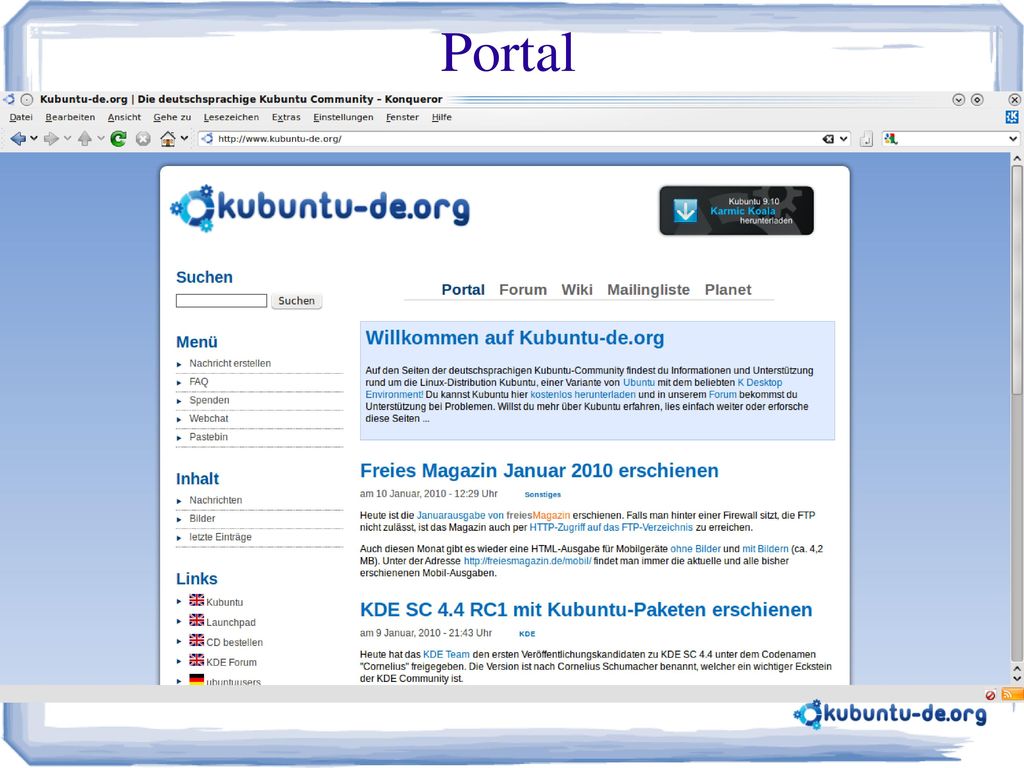The image size is (1024, 768).
Task: Open the letzte Einträge link under Inhalt
Action: point(220,537)
